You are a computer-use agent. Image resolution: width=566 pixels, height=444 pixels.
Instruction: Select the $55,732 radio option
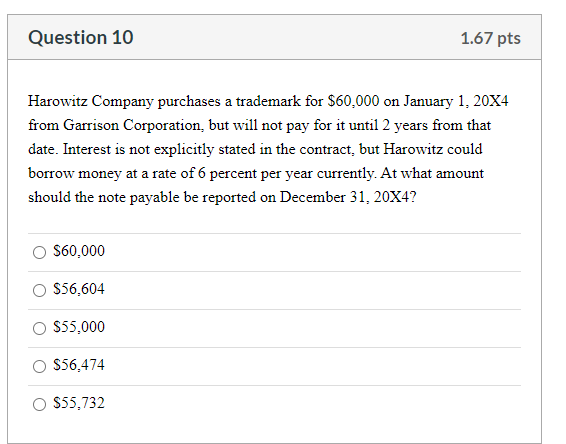[39, 404]
